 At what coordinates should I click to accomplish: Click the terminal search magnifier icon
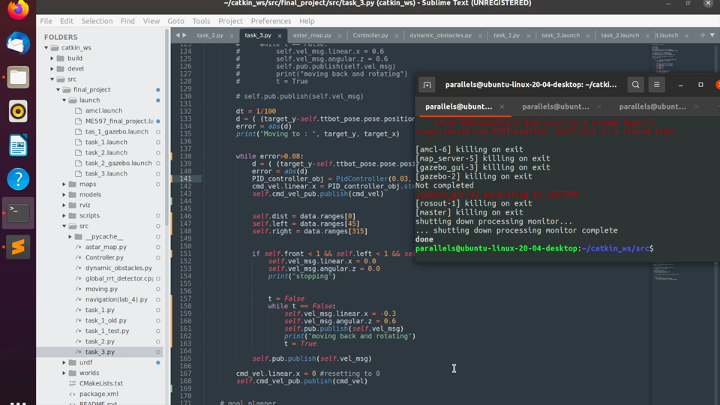coord(635,85)
